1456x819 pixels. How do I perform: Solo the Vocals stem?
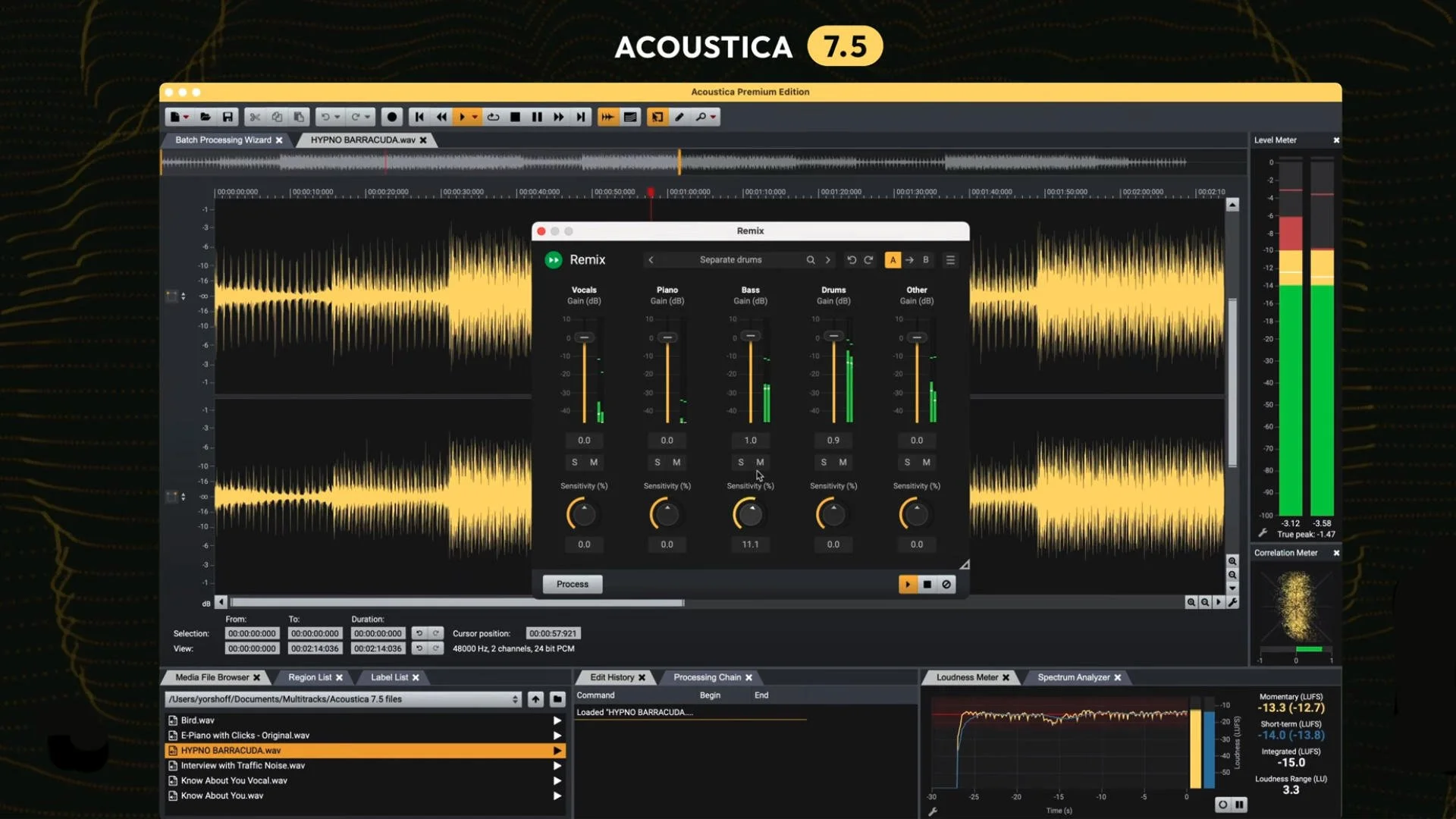pyautogui.click(x=574, y=462)
